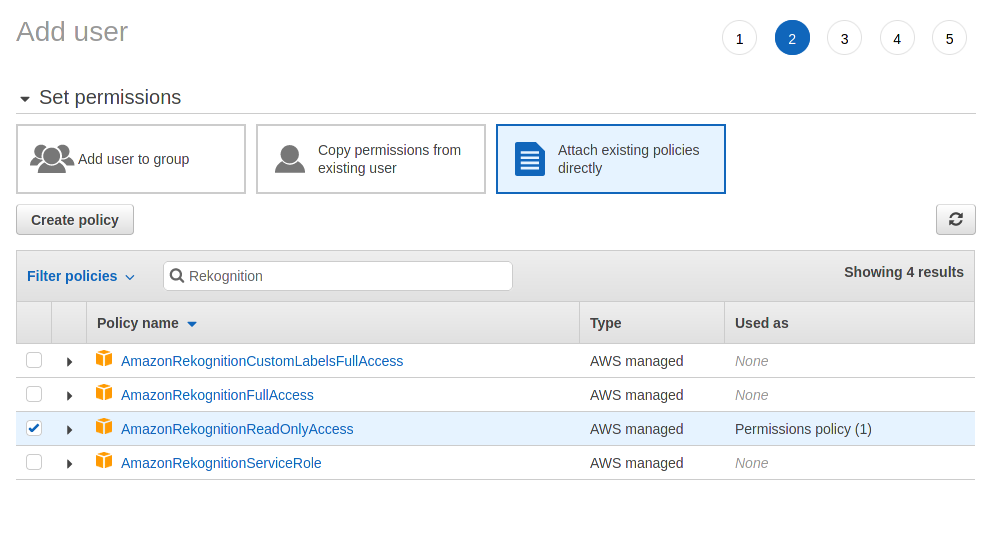Image resolution: width=1005 pixels, height=536 pixels.
Task: Click the document icon in Attach existing policies
Action: [x=530, y=159]
